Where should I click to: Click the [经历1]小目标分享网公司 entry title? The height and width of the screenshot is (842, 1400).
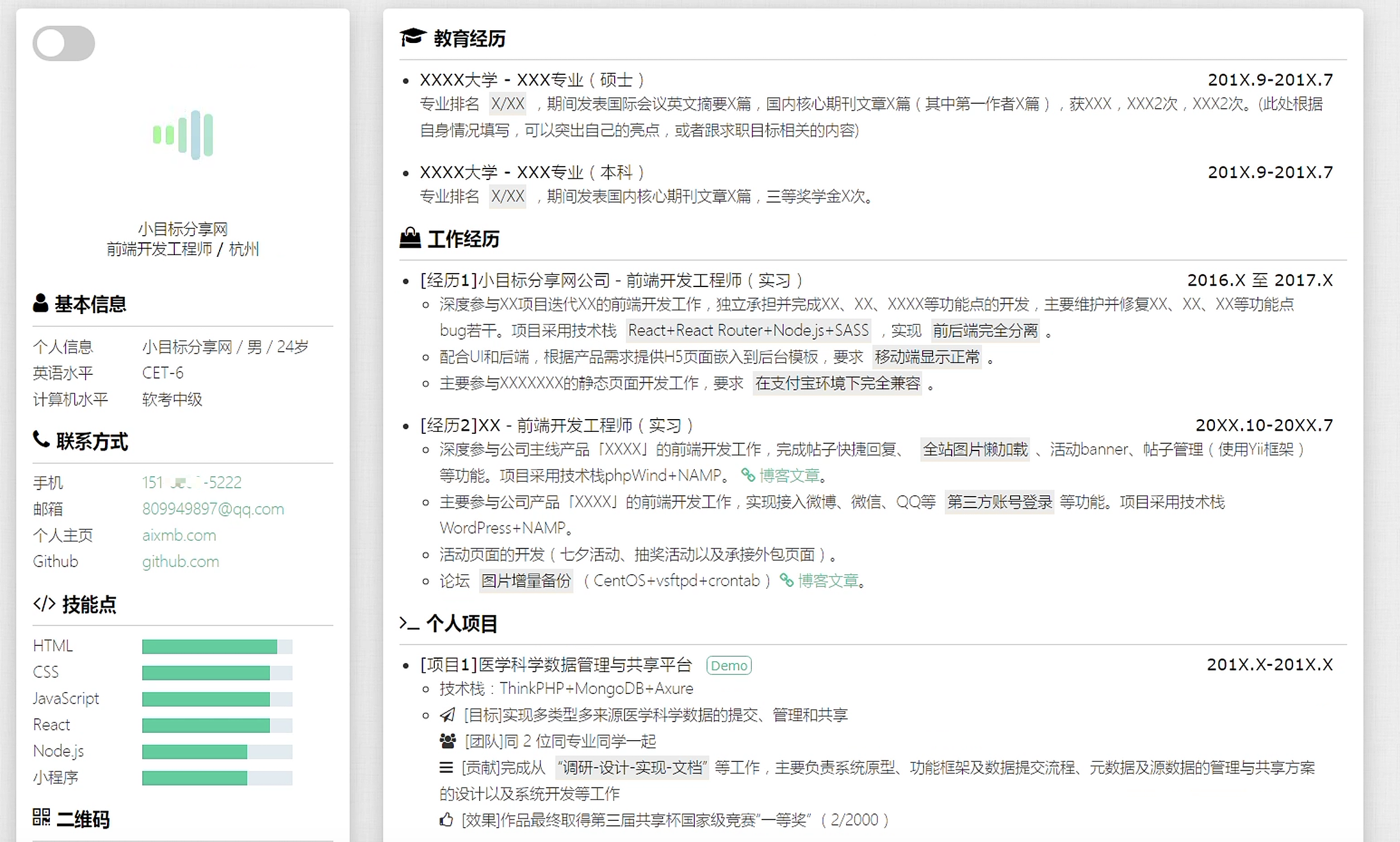pos(612,280)
